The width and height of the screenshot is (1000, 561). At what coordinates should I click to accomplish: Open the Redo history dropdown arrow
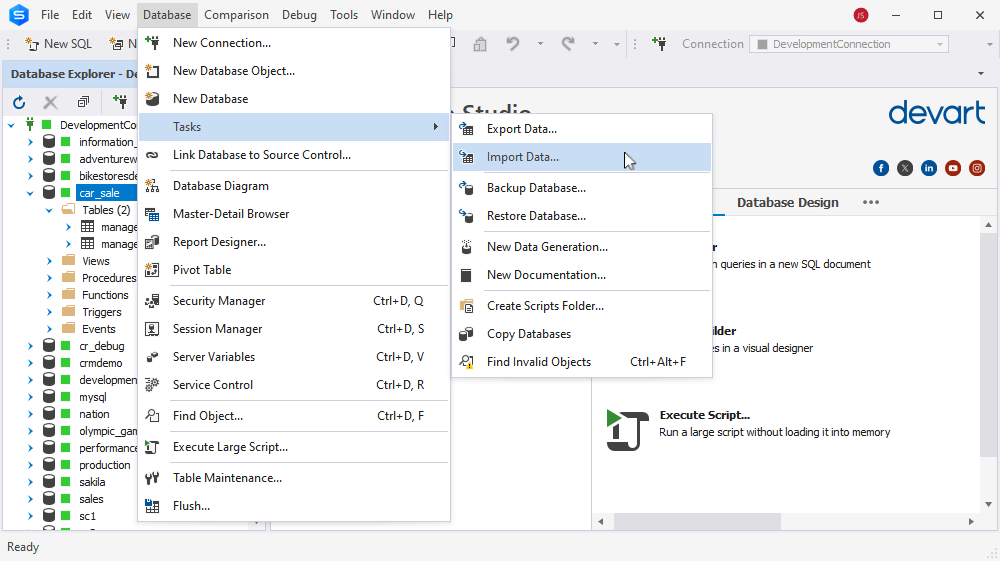(x=595, y=44)
